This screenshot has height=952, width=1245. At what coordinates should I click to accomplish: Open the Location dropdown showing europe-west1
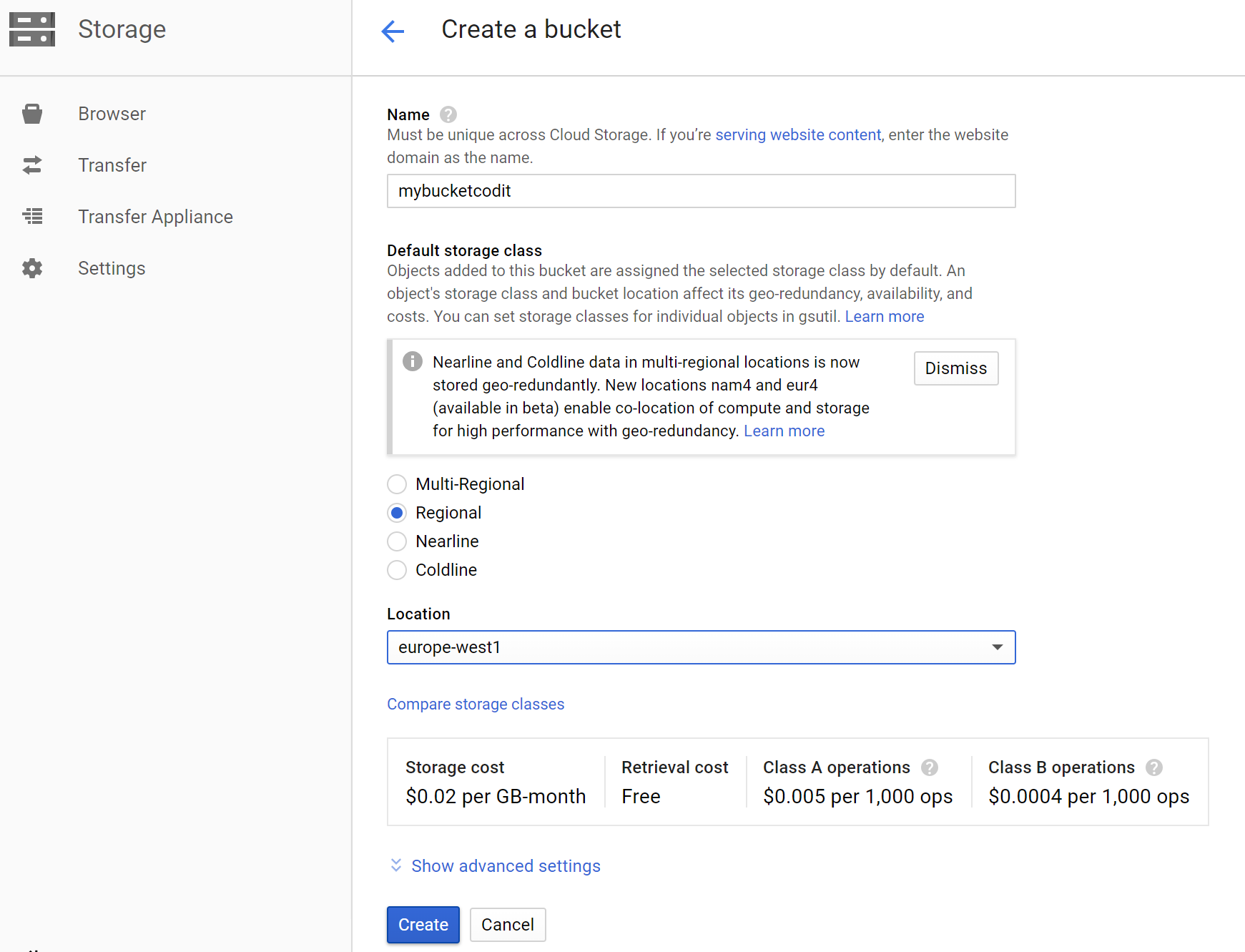click(x=701, y=647)
